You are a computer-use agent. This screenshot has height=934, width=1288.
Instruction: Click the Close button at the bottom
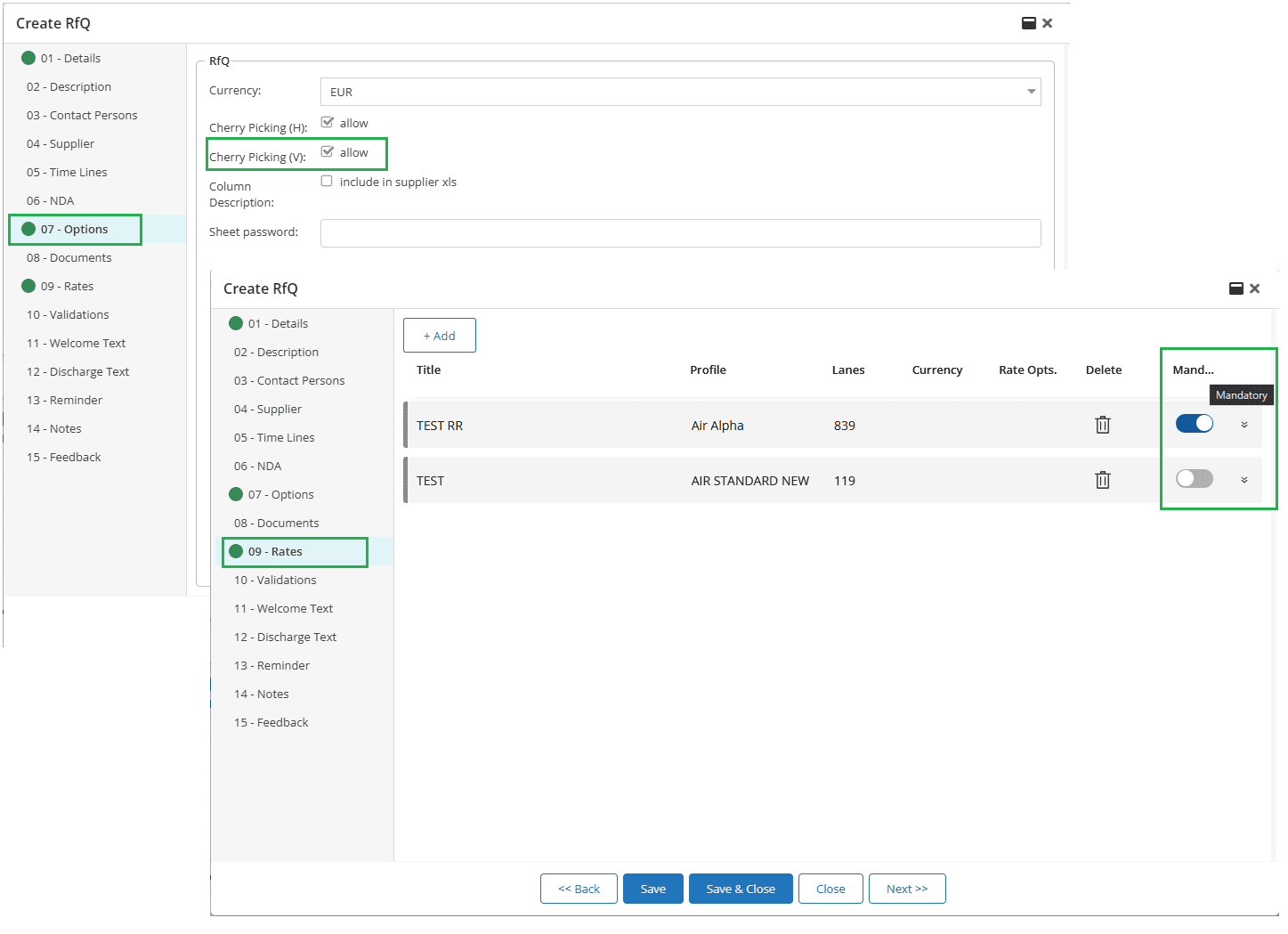coord(830,889)
